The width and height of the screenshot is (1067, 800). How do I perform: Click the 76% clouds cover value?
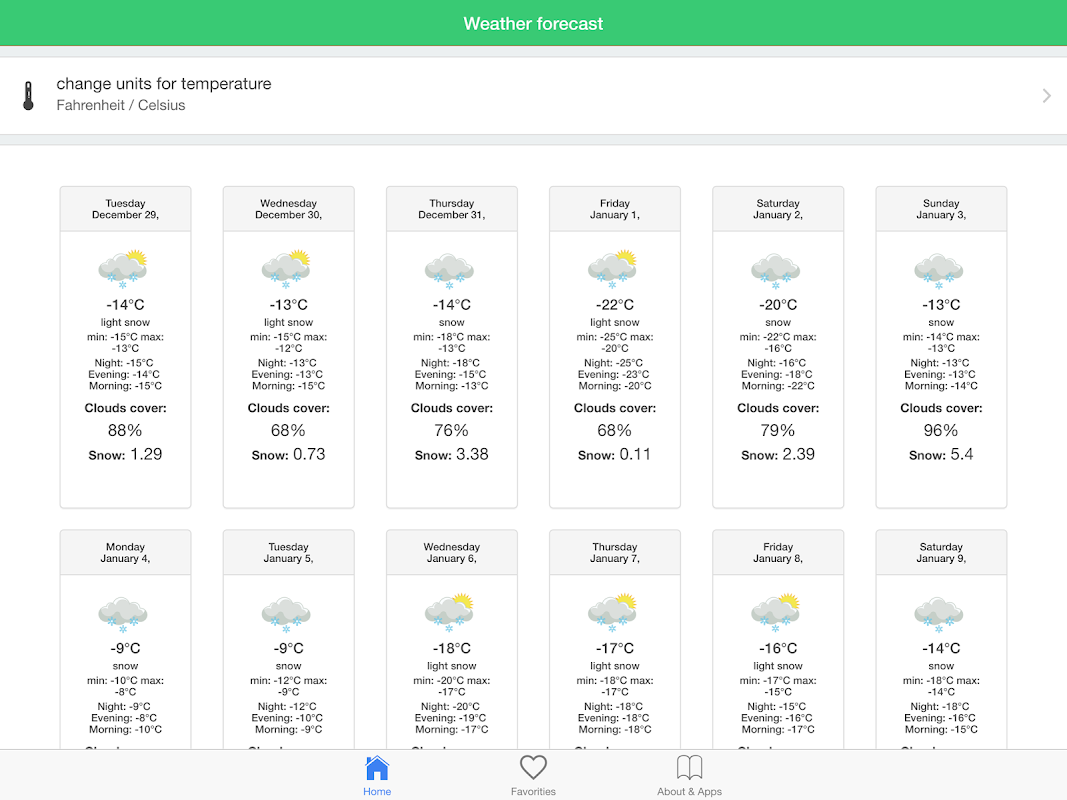[x=452, y=431]
